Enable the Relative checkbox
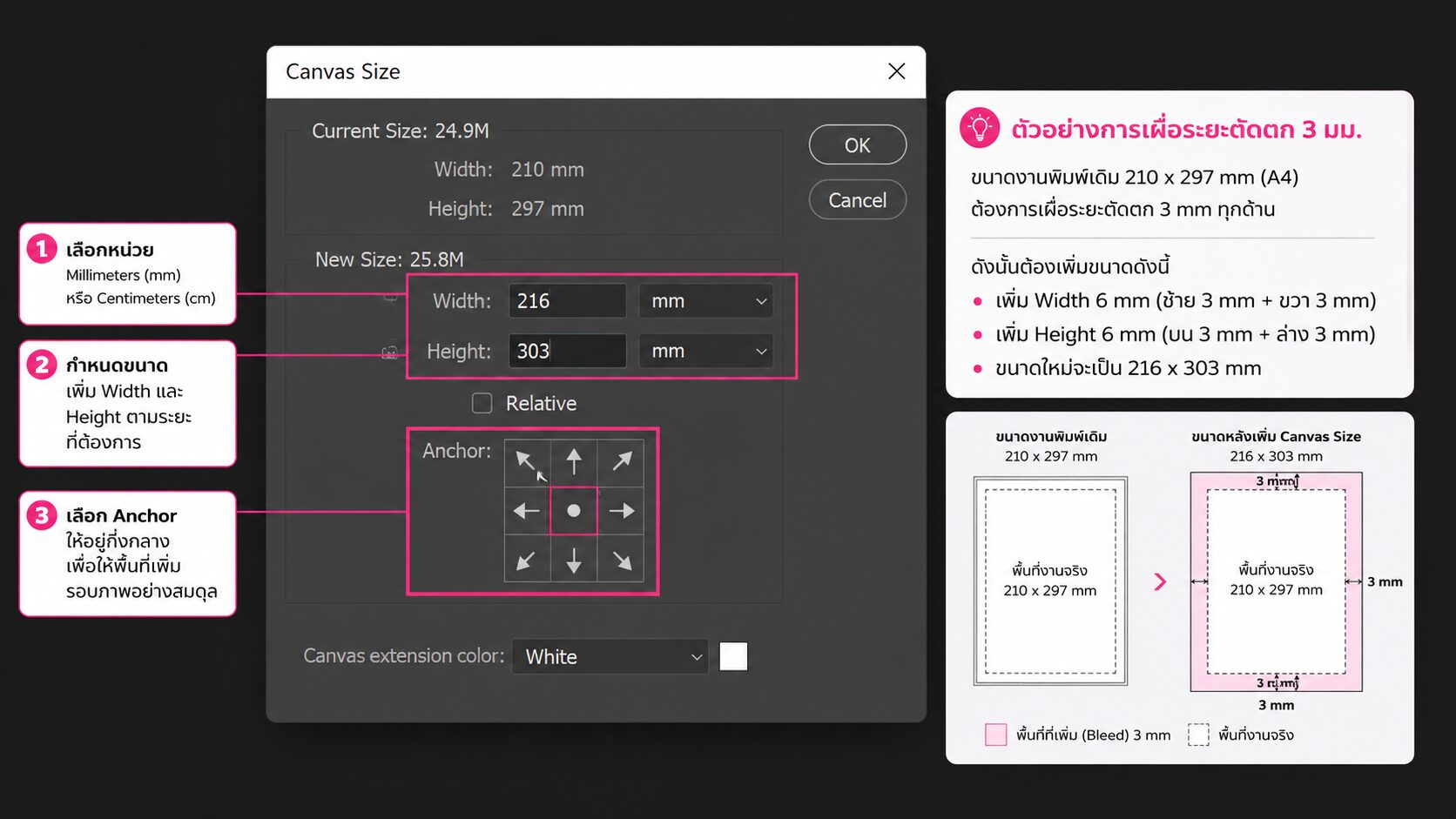Screen dimensions: 1456x819 point(482,403)
